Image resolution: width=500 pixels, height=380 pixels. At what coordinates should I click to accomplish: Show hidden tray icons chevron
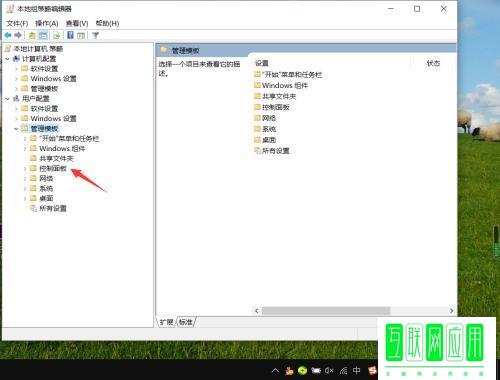pos(275,370)
